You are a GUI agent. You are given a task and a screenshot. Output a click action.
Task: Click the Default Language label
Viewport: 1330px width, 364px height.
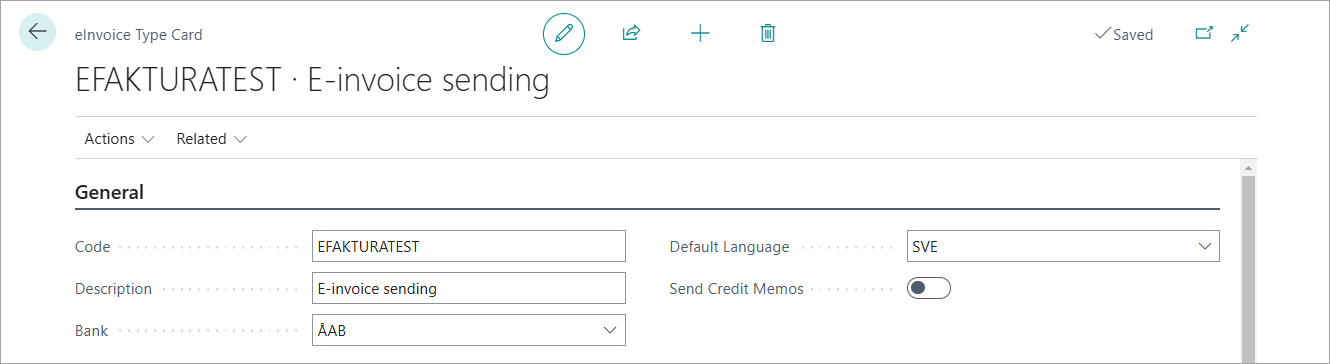(x=729, y=247)
